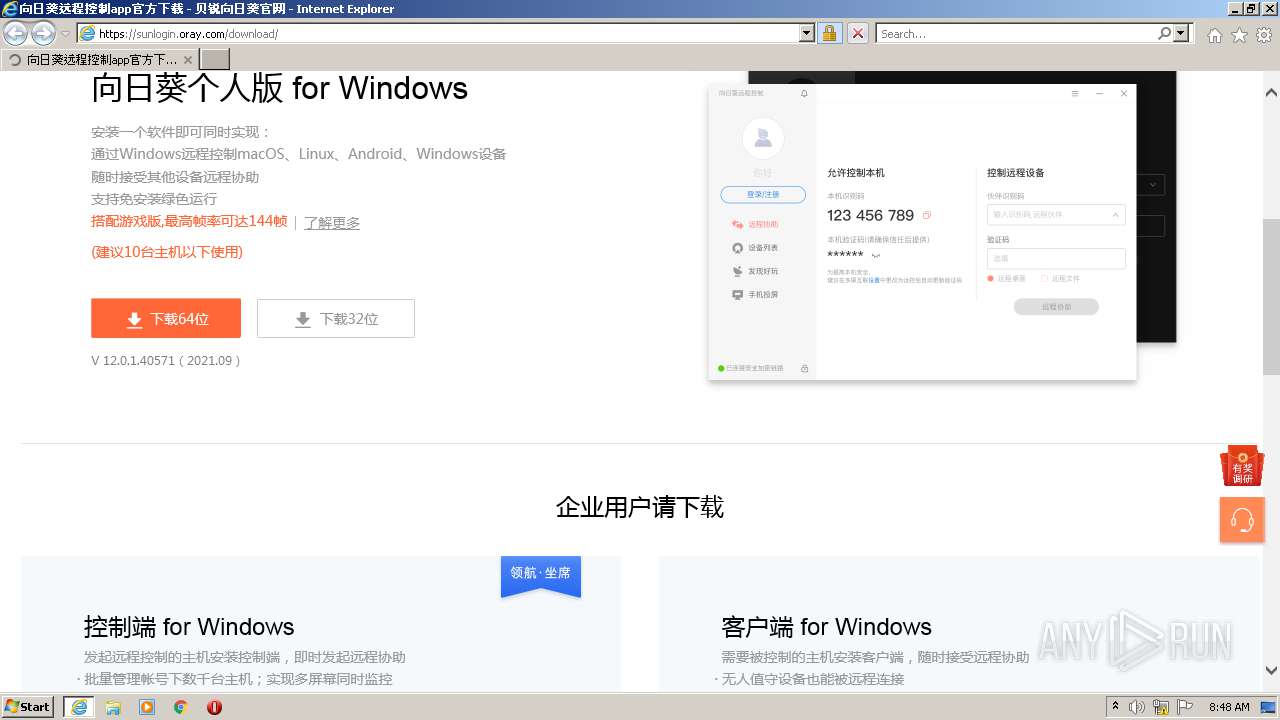Select the 向日葵远程控制app官方下载 browser tab
Viewport: 1280px width, 720px height.
(x=100, y=60)
